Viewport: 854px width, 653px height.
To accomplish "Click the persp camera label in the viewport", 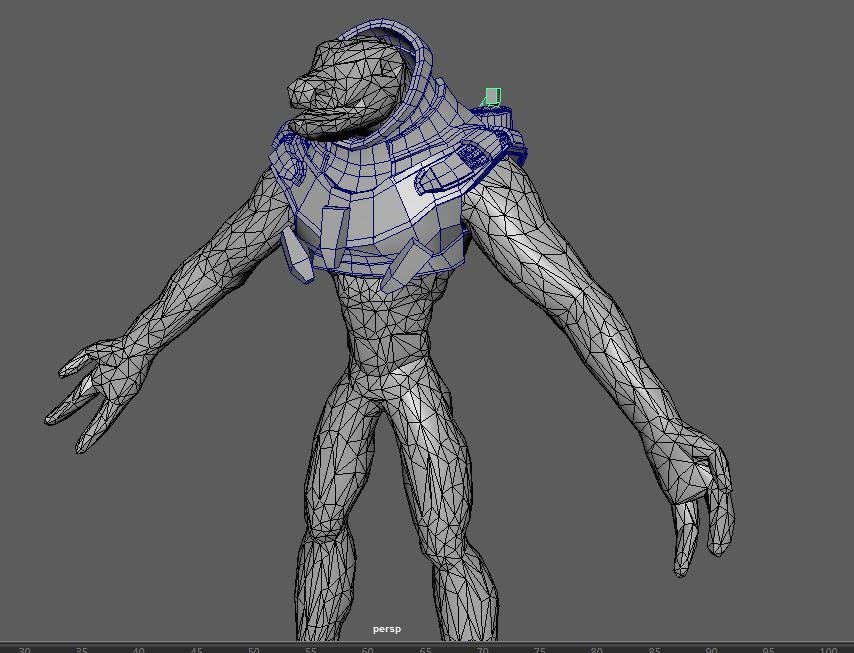I will click(386, 629).
